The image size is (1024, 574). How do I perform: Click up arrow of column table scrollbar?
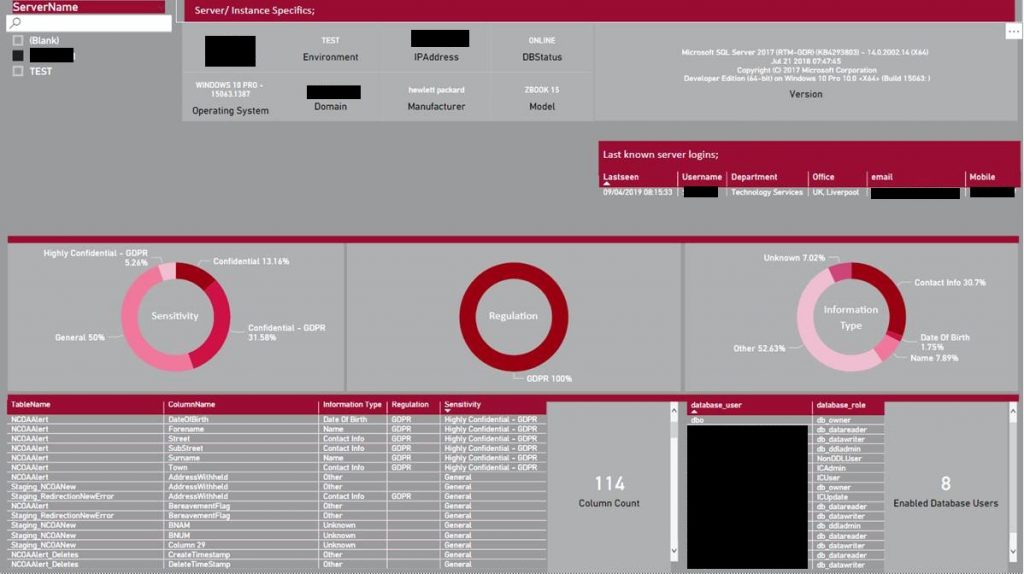click(x=674, y=410)
